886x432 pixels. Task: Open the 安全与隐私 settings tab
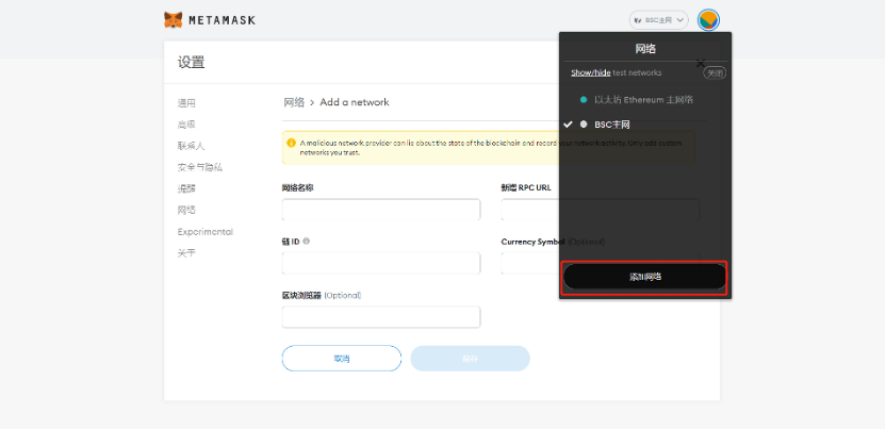pyautogui.click(x=200, y=168)
